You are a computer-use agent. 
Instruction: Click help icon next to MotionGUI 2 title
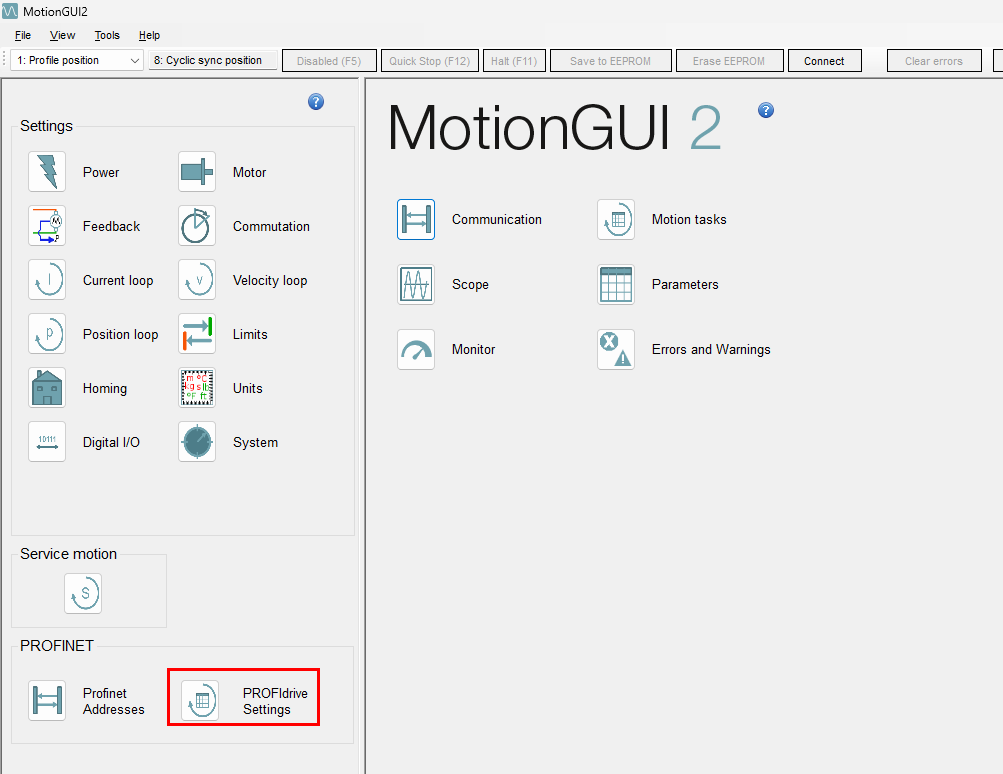tap(766, 110)
